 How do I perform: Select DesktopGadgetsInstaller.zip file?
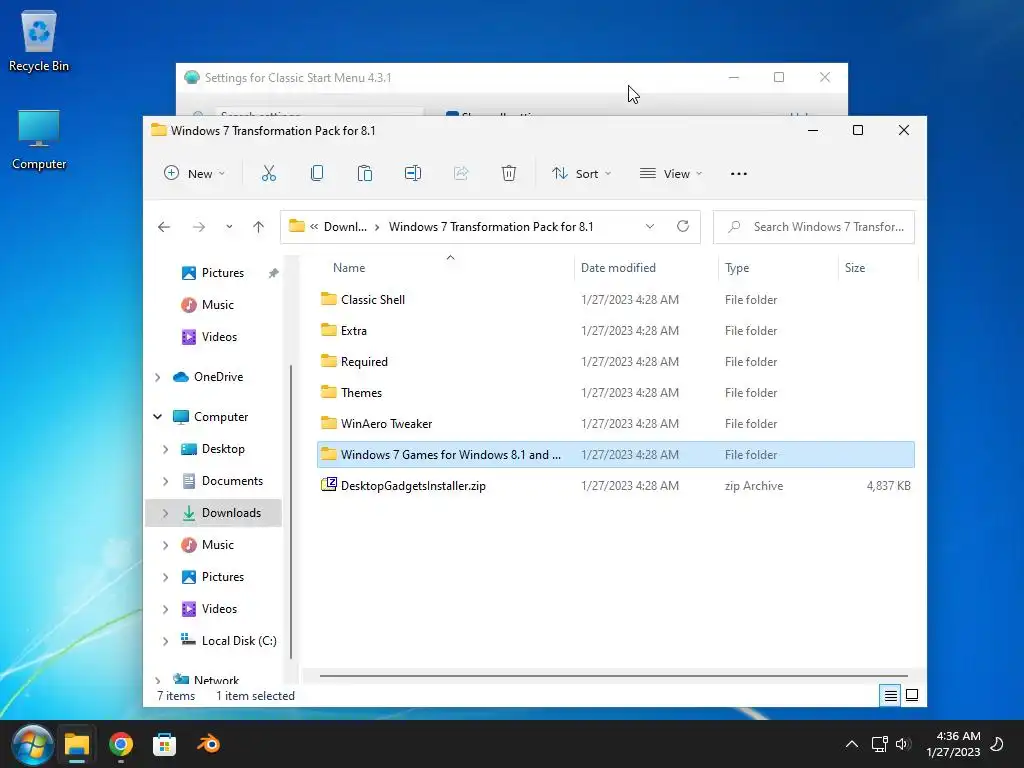pos(615,486)
